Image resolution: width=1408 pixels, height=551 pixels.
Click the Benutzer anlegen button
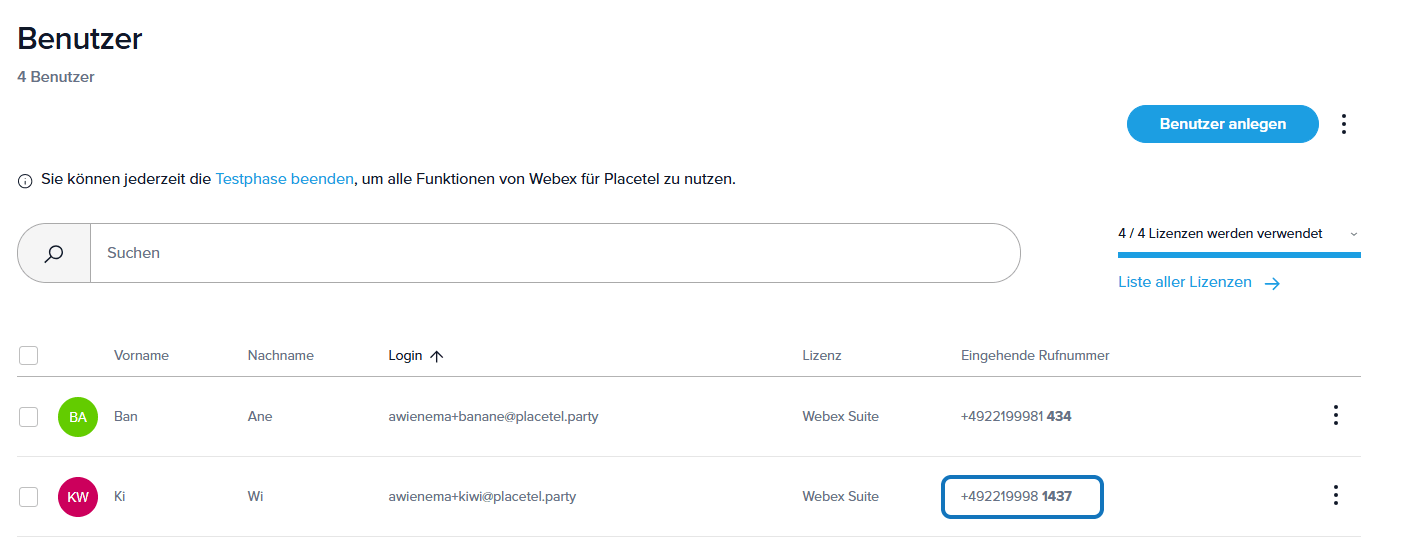[x=1222, y=124]
